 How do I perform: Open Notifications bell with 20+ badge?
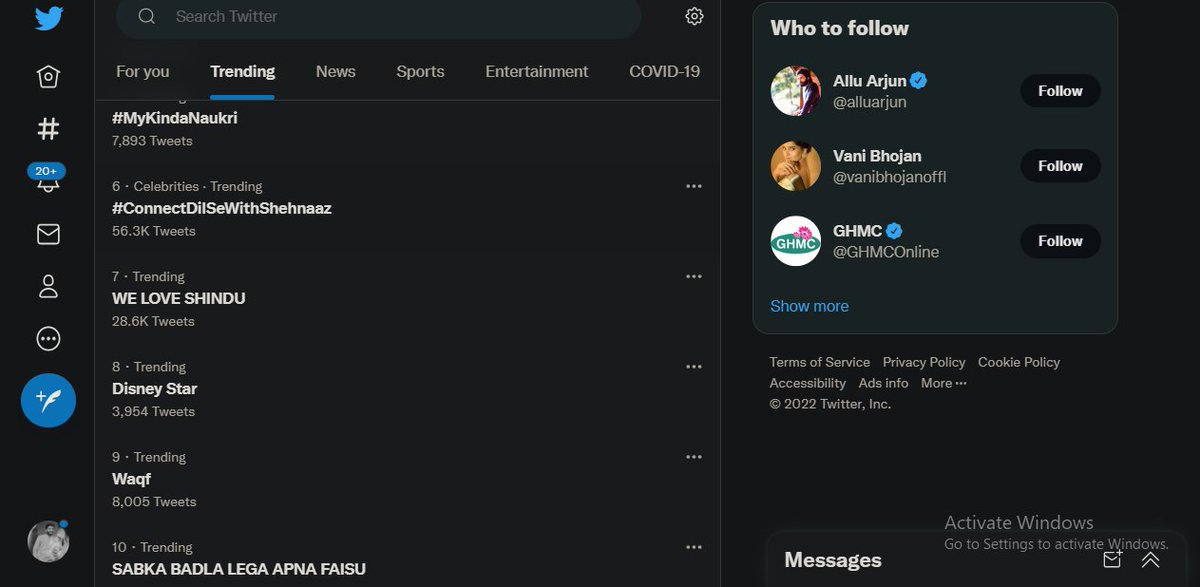pos(48,180)
